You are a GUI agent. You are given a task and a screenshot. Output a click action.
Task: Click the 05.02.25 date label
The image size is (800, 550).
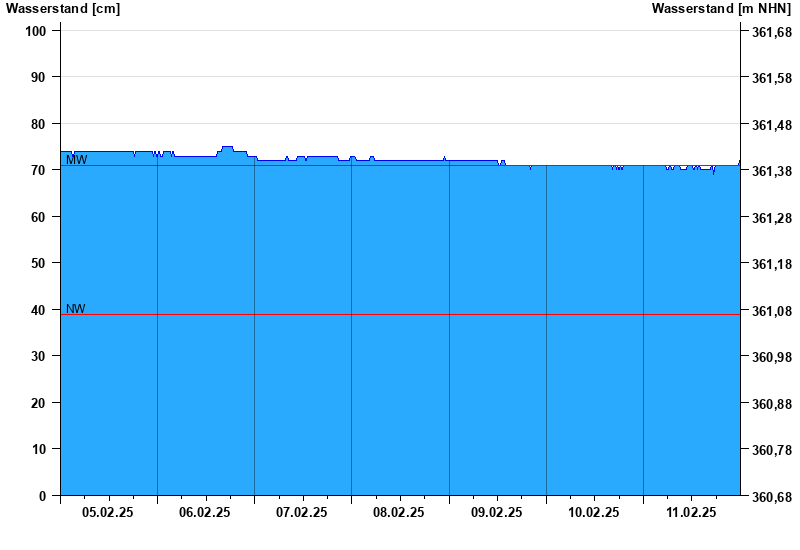108,512
